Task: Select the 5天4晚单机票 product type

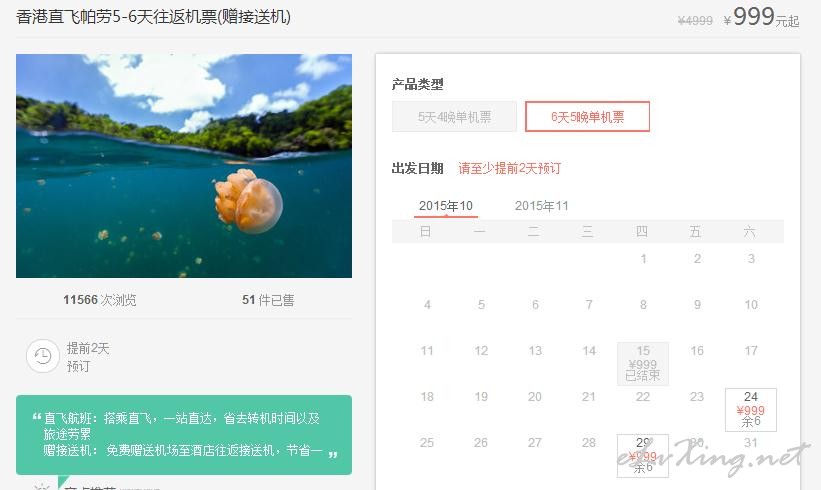Action: [454, 117]
